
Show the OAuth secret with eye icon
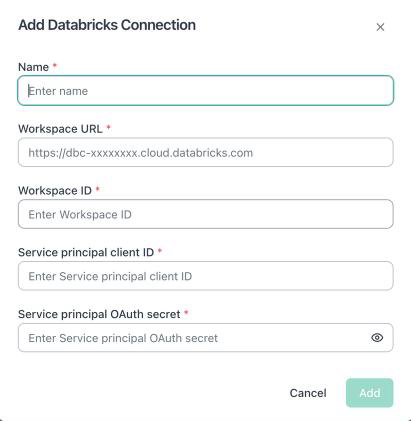(377, 338)
